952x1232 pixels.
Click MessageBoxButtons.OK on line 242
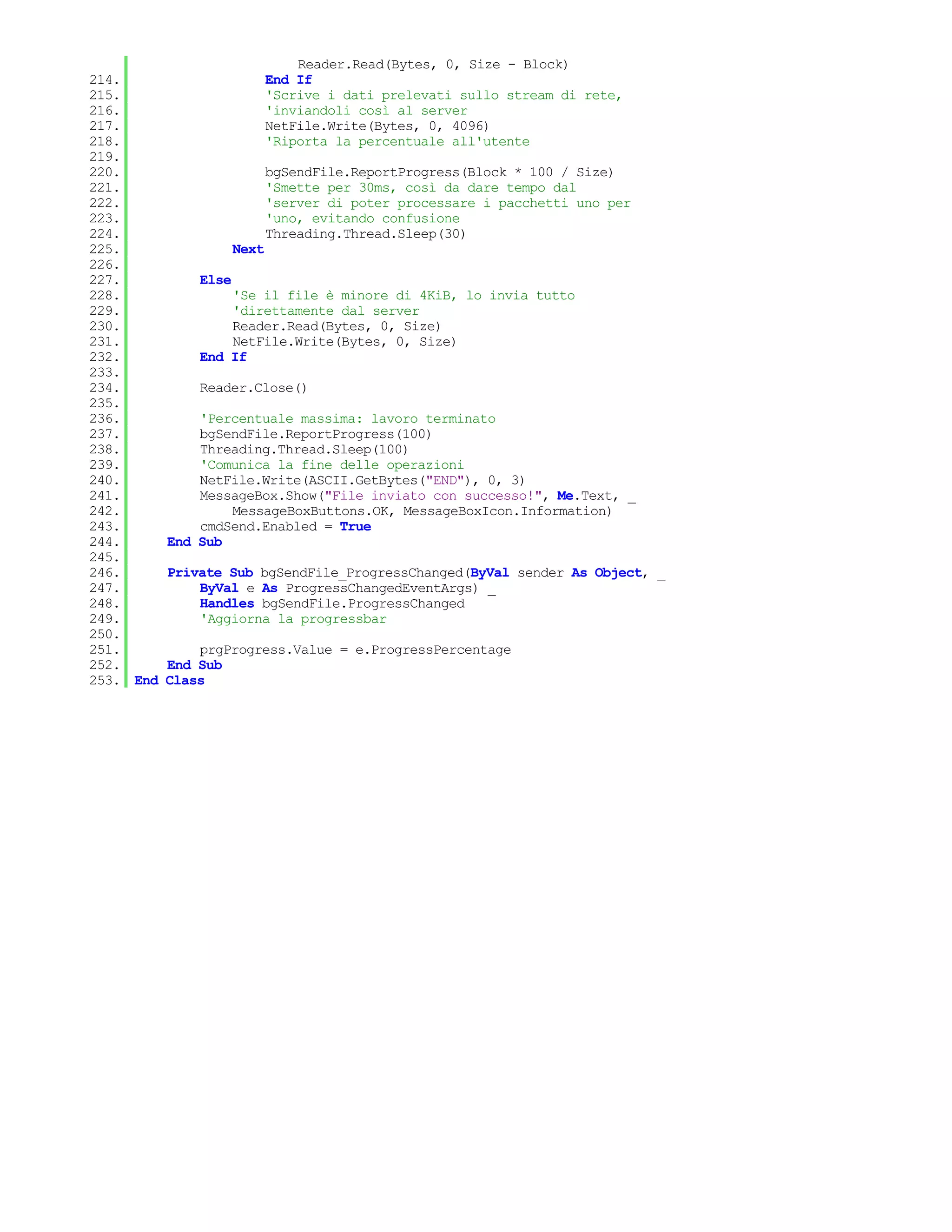(x=309, y=512)
